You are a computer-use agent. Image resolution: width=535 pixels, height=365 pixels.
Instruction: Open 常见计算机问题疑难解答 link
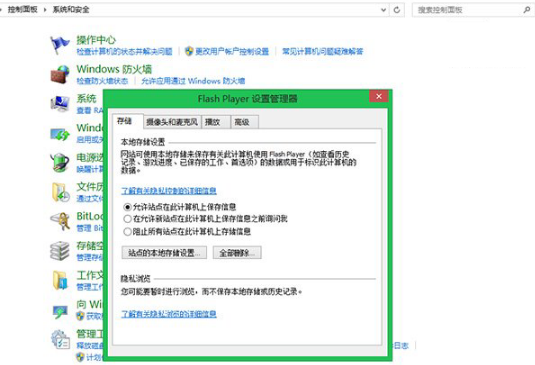[x=322, y=52]
